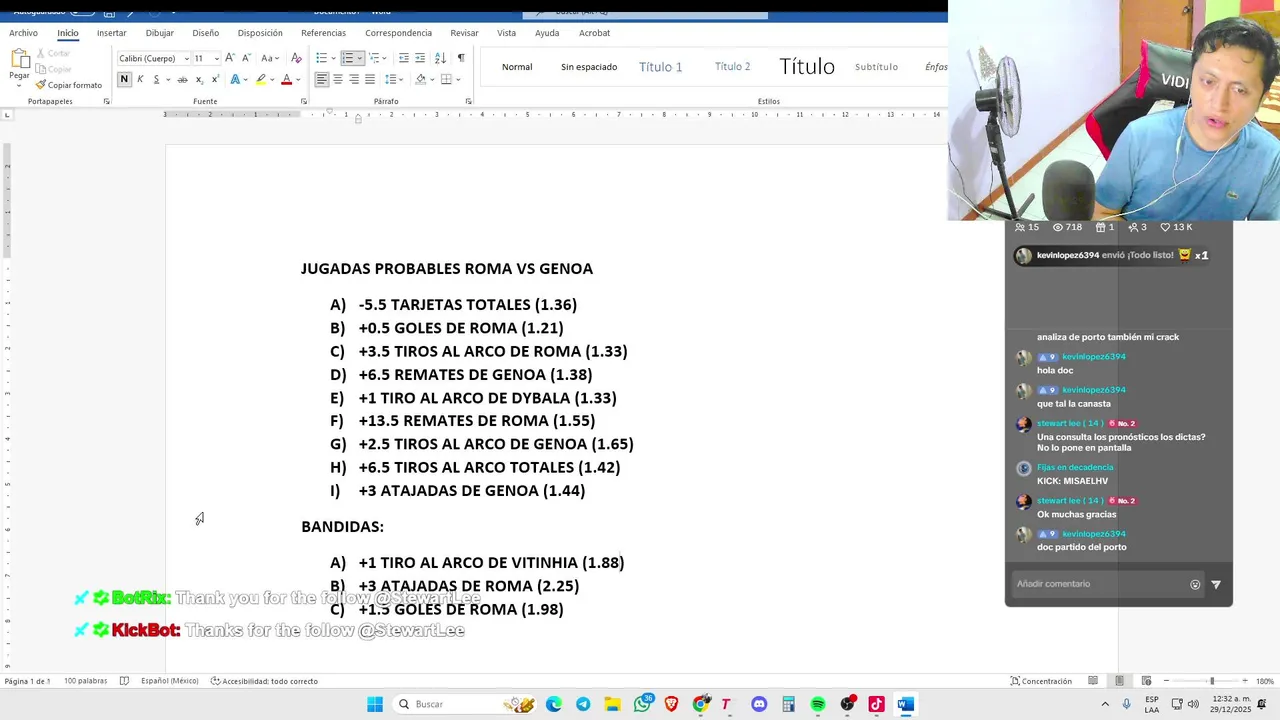This screenshot has height=720, width=1280.
Task: Open font name Calibri dropdown
Action: [x=185, y=58]
